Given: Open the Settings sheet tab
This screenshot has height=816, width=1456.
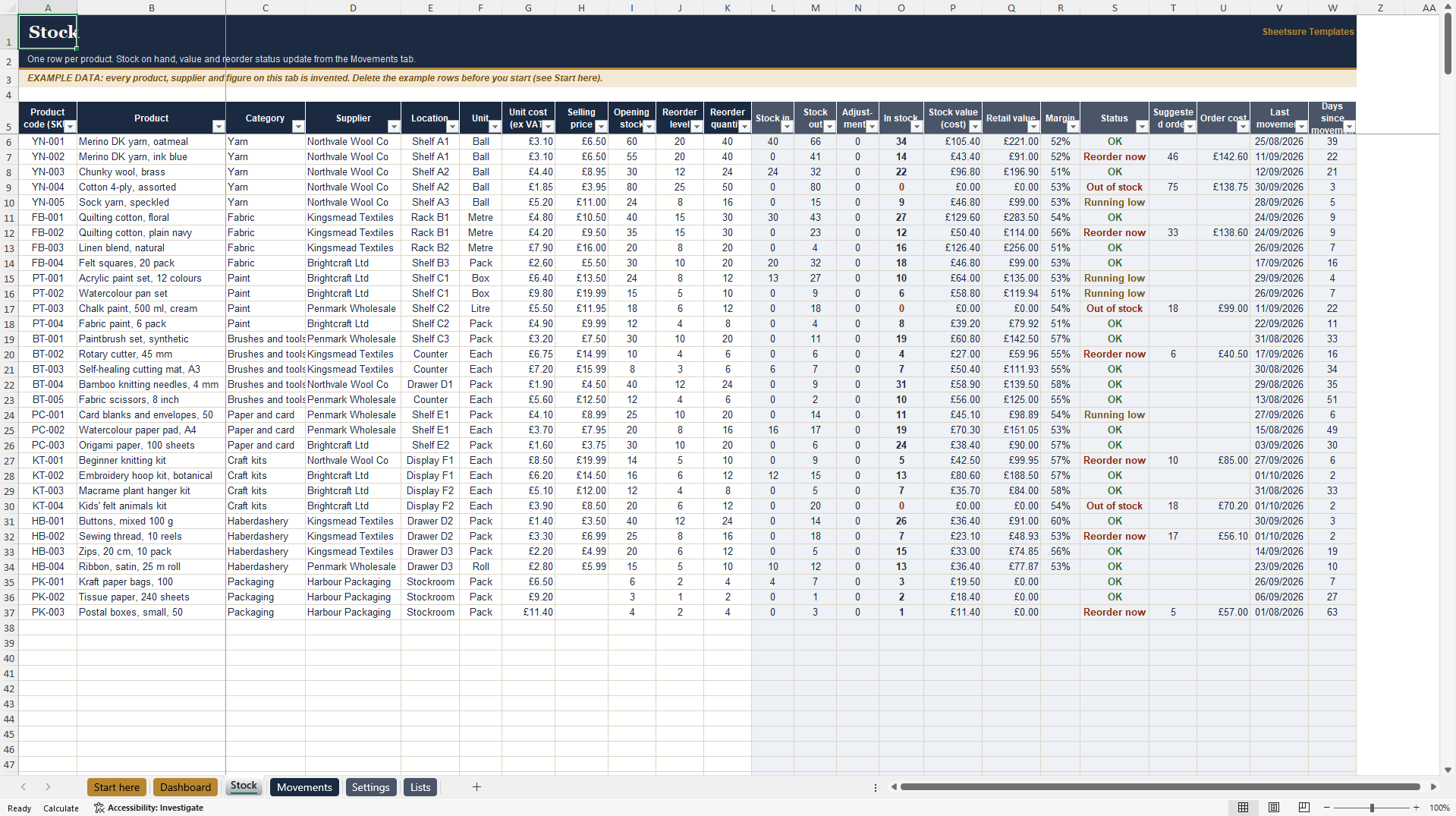Looking at the screenshot, I should pyautogui.click(x=370, y=787).
